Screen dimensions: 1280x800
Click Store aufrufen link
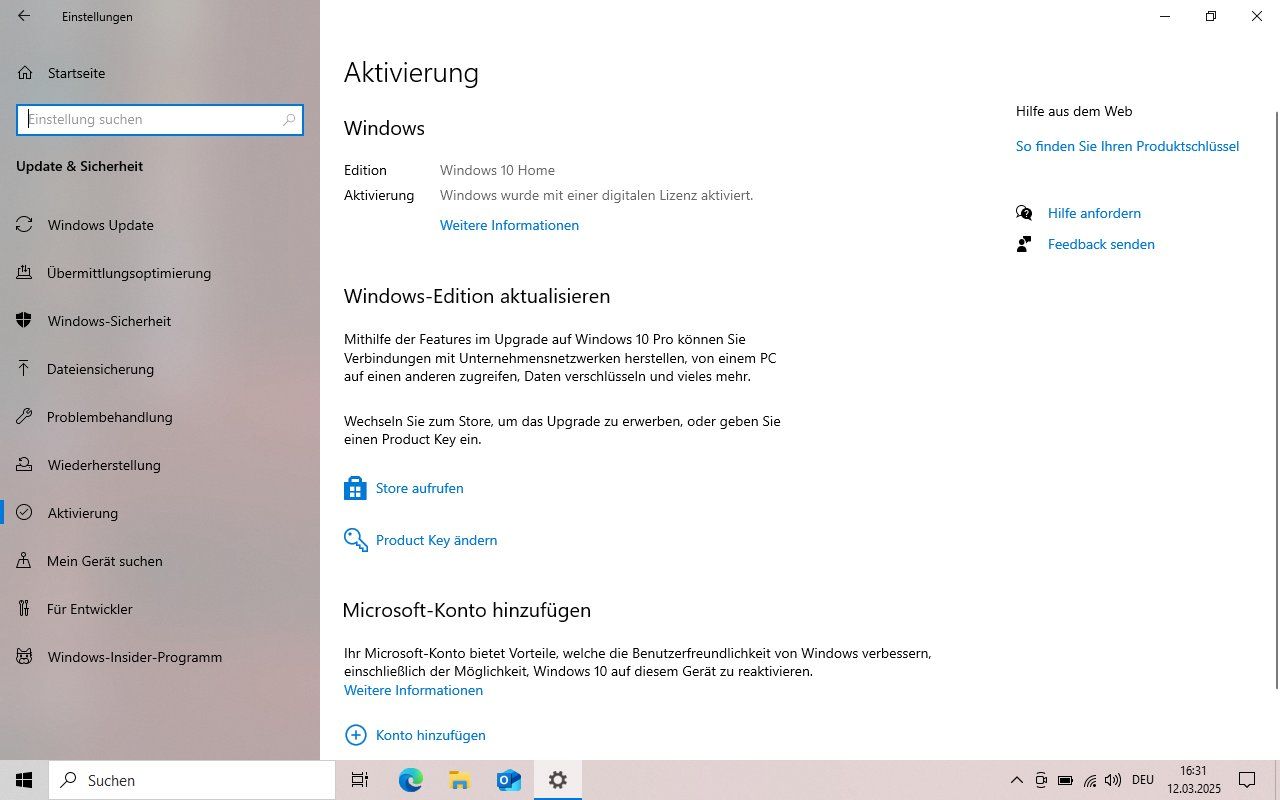coord(419,488)
